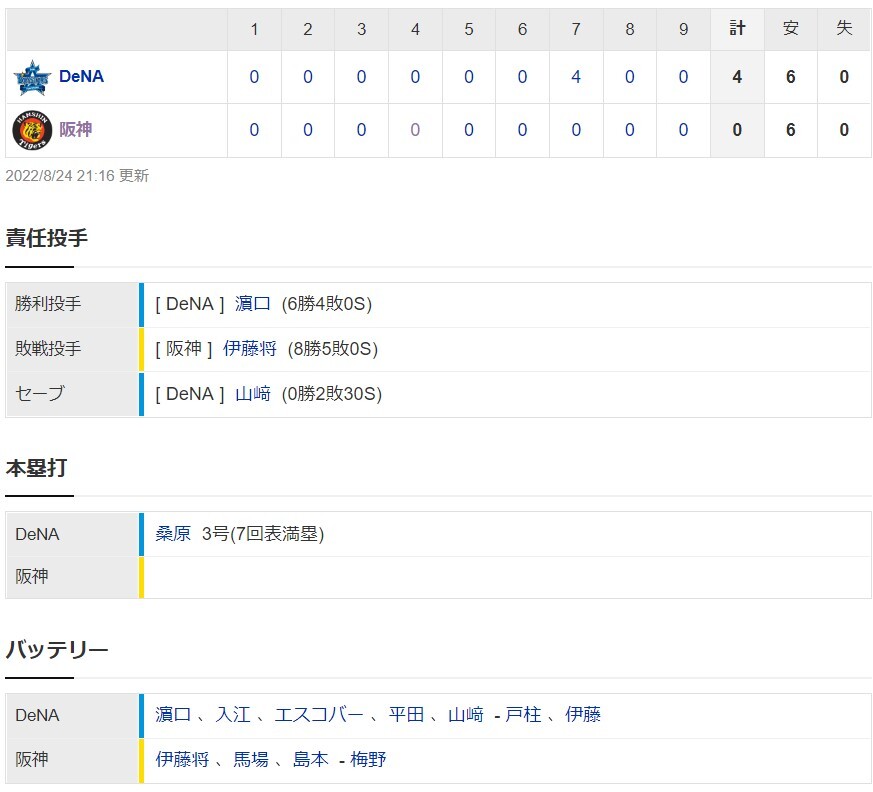Open catcher 戸柱's player page

point(523,715)
